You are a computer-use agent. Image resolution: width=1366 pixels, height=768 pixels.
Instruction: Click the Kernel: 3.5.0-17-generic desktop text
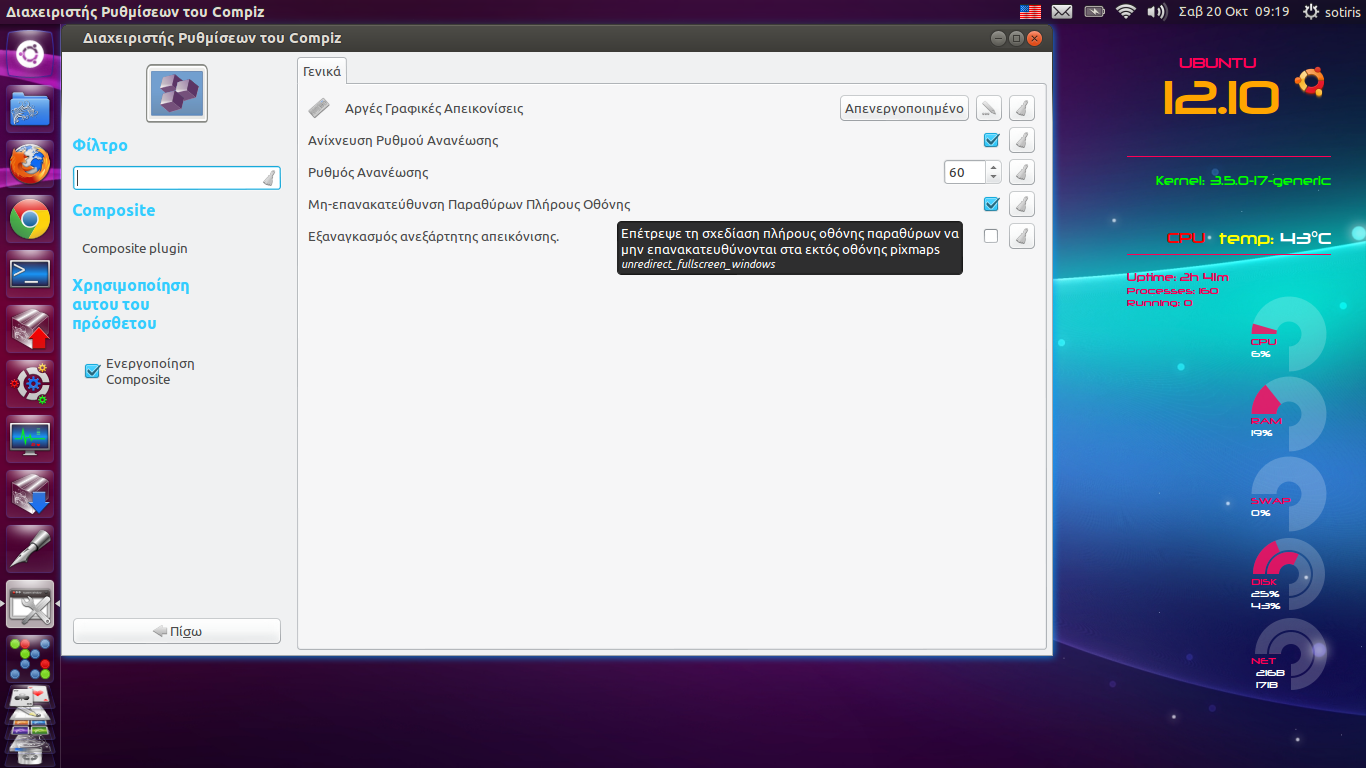point(1243,181)
